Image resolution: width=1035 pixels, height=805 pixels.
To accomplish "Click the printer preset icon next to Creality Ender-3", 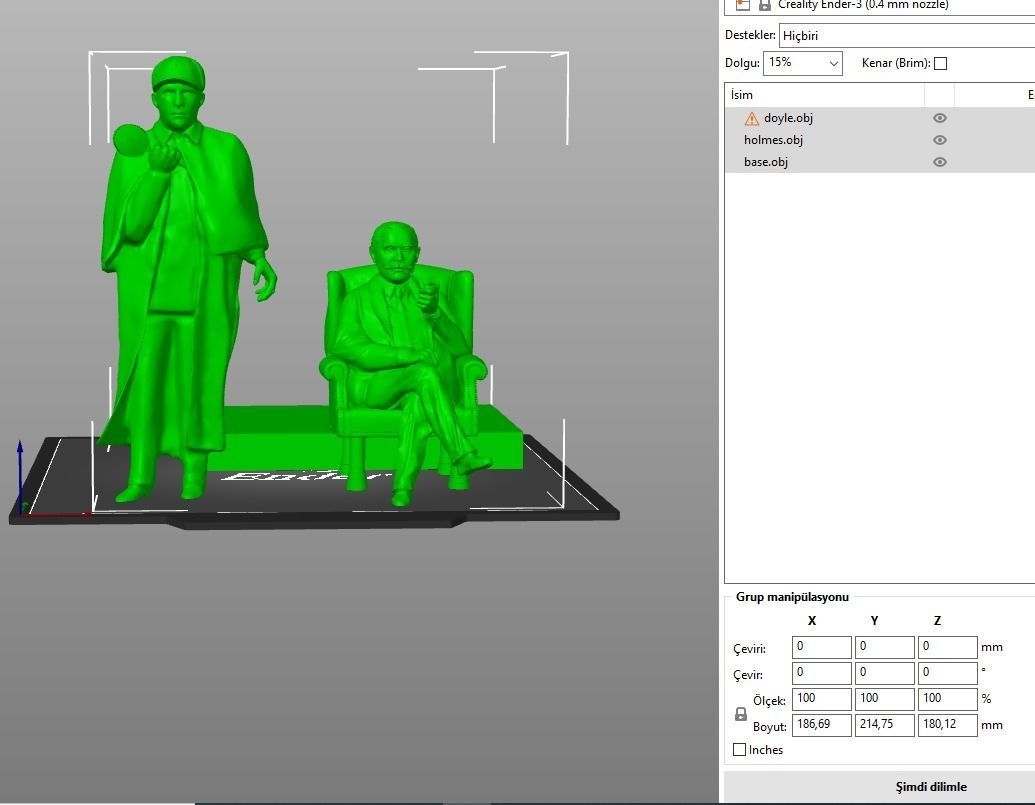I will pos(743,5).
